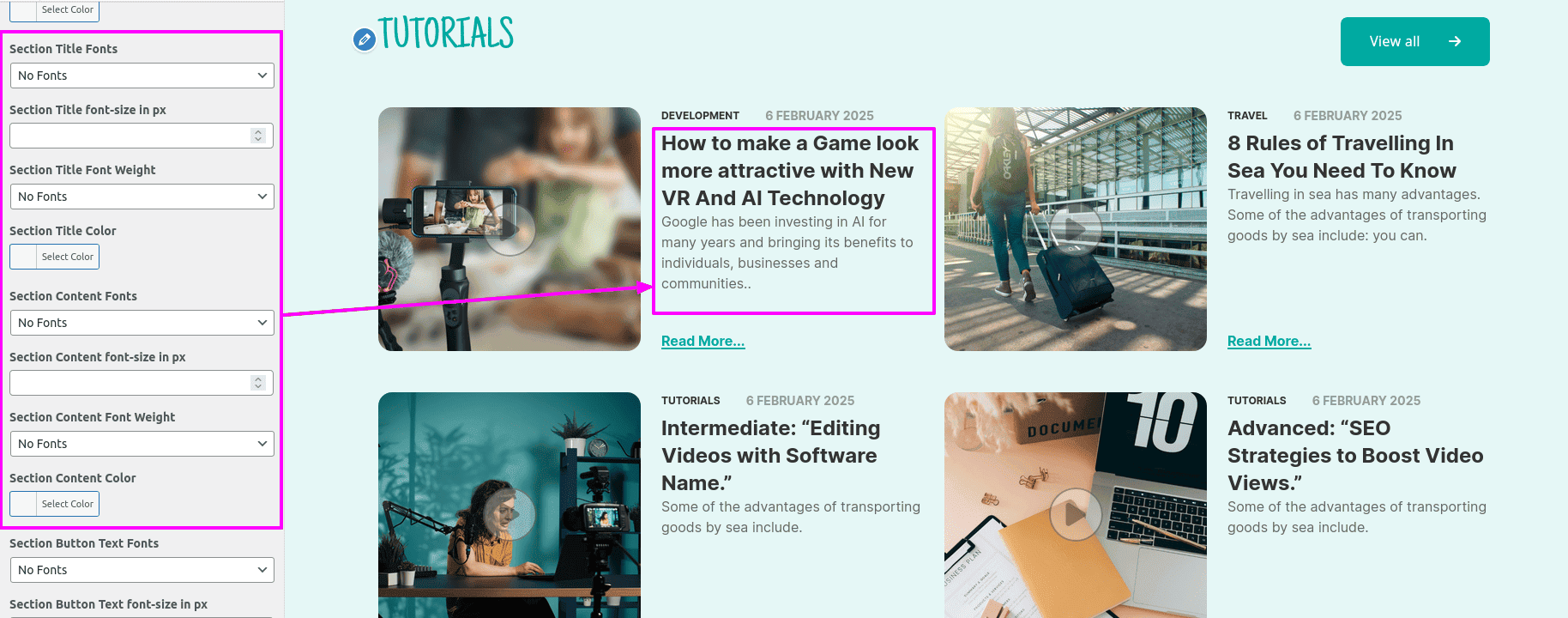Image resolution: width=1568 pixels, height=618 pixels.
Task: Play the SEO Strategies tutorial video
Action: 1076,514
